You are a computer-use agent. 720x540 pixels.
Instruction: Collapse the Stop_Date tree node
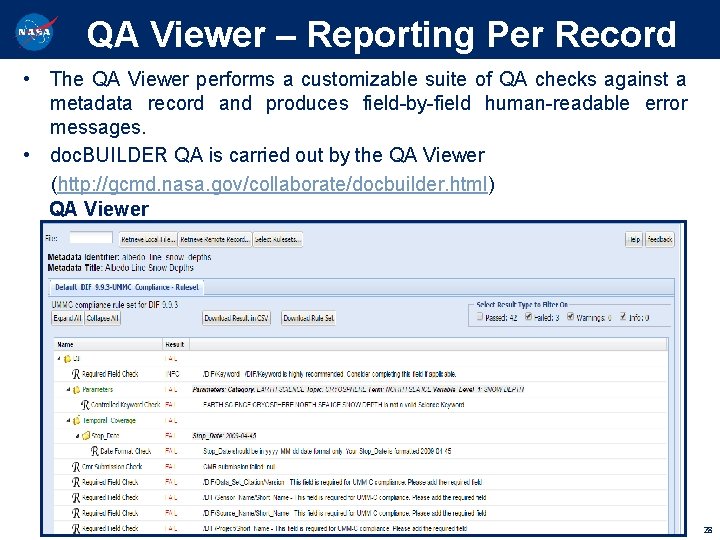78,436
